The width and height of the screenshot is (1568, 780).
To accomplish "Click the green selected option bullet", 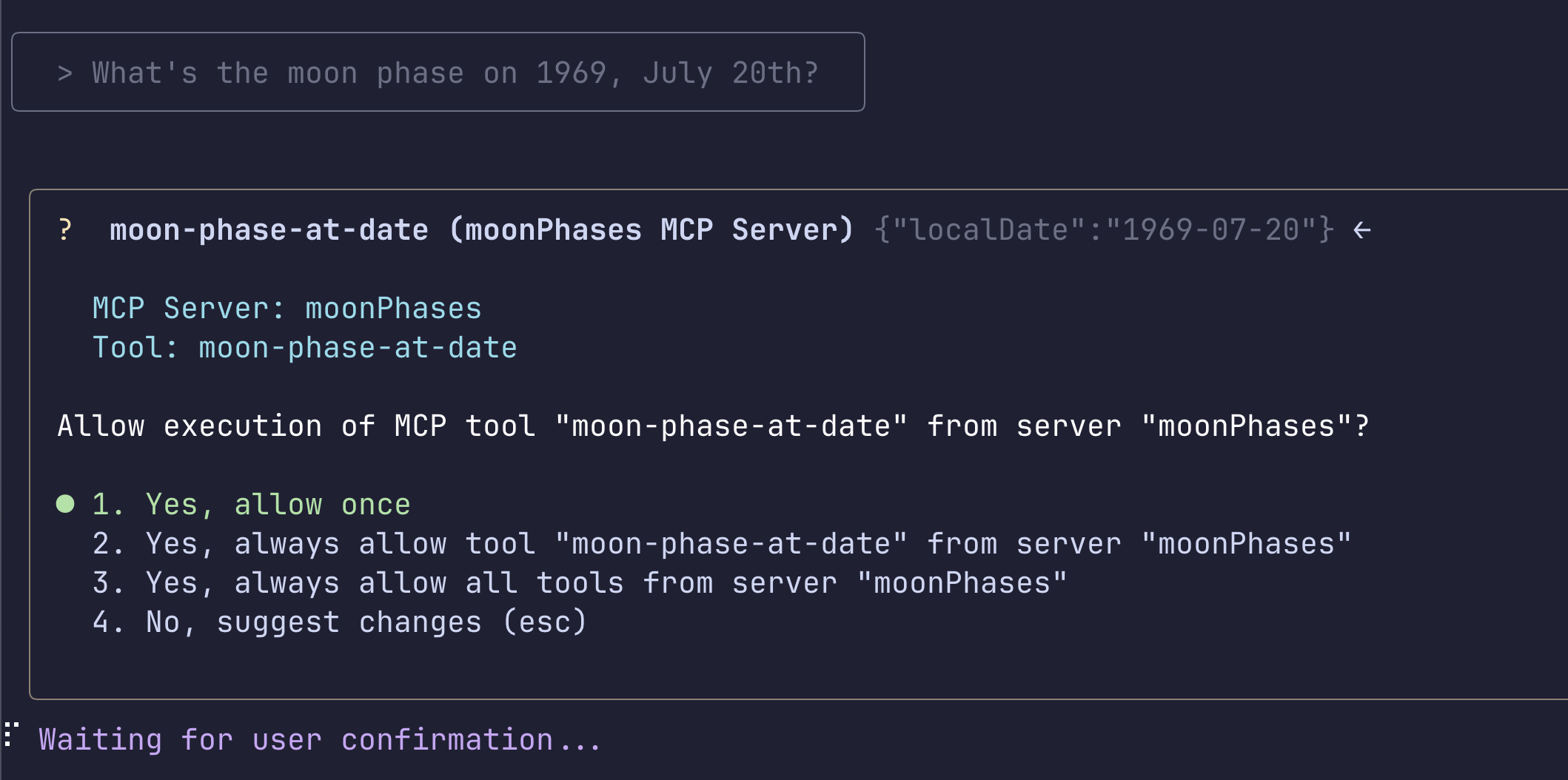I will [65, 504].
